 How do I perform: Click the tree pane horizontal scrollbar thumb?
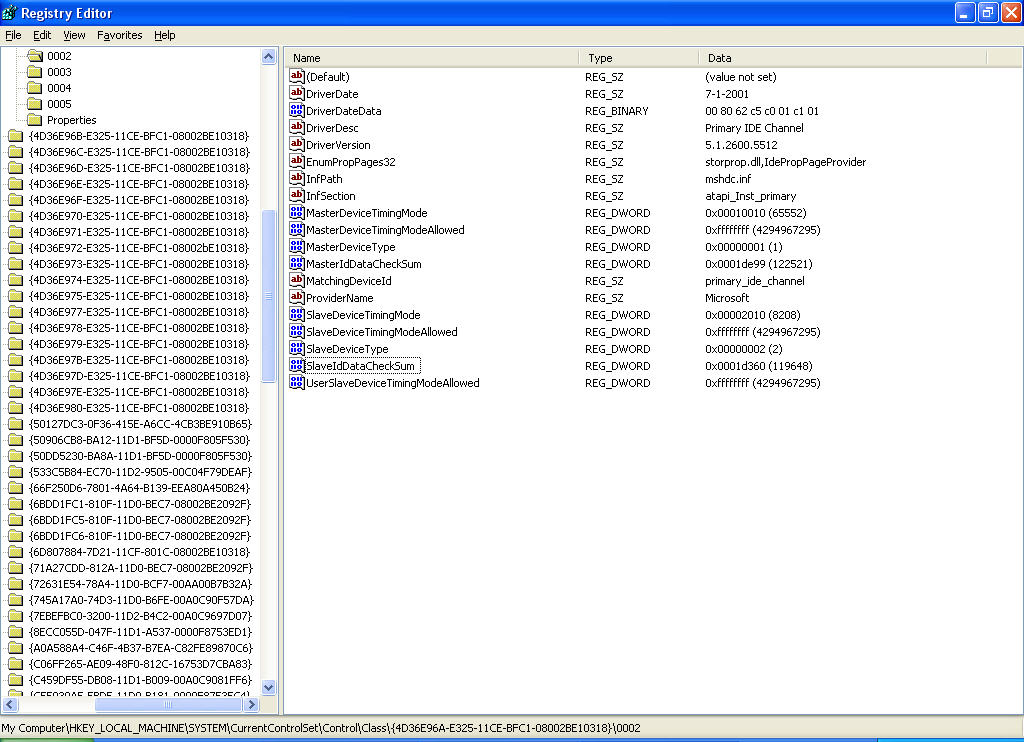coord(168,704)
